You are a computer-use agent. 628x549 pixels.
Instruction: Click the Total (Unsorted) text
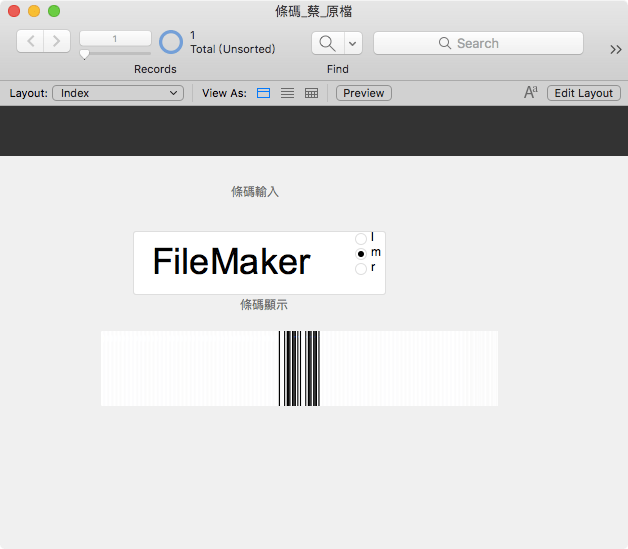pyautogui.click(x=233, y=49)
